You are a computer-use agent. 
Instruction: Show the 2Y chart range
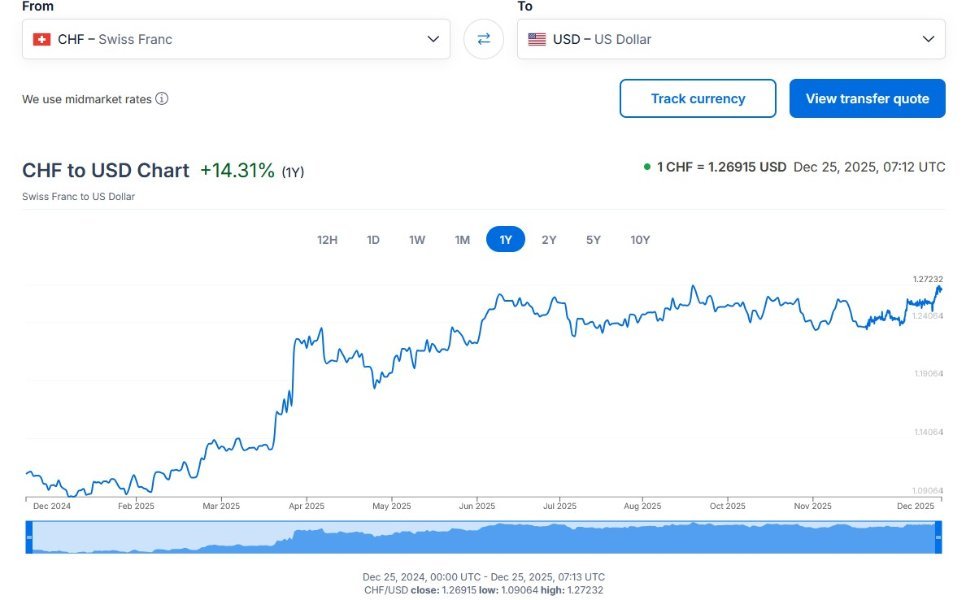tap(549, 240)
